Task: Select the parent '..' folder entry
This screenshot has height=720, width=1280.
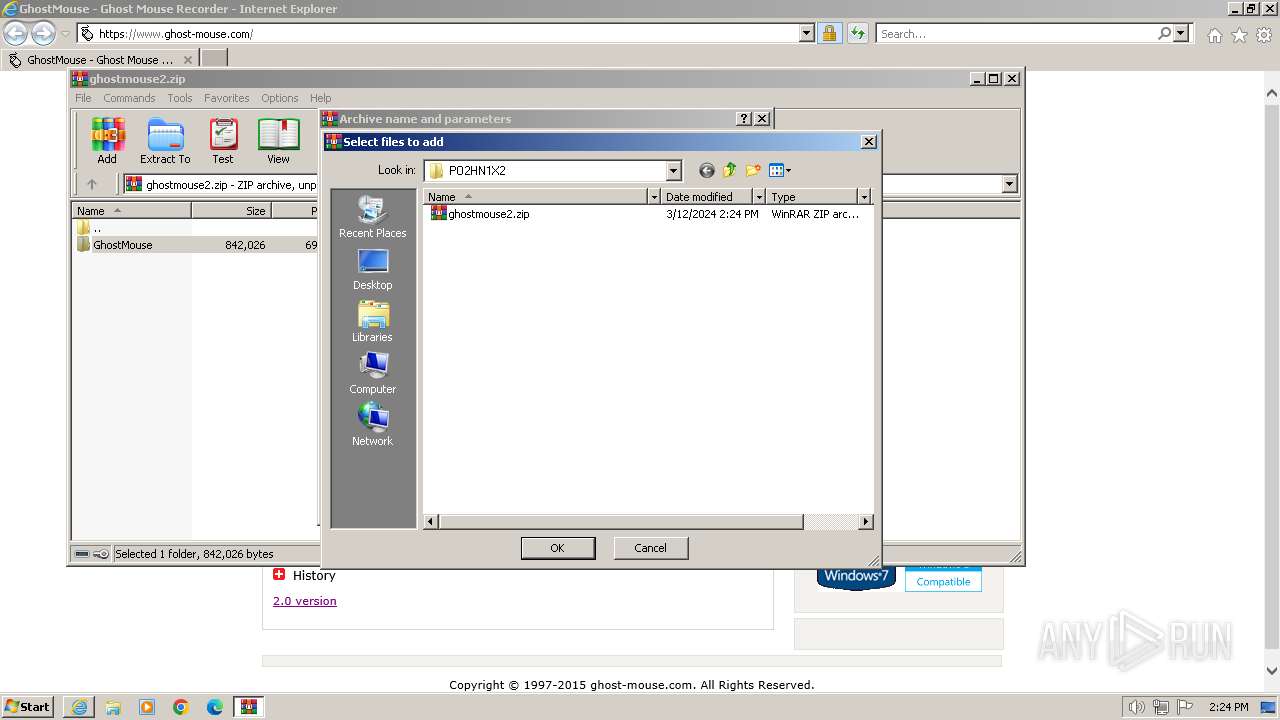Action: tap(96, 228)
